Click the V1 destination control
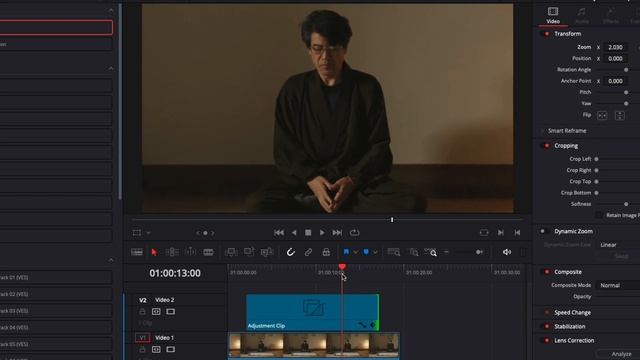 pyautogui.click(x=142, y=338)
